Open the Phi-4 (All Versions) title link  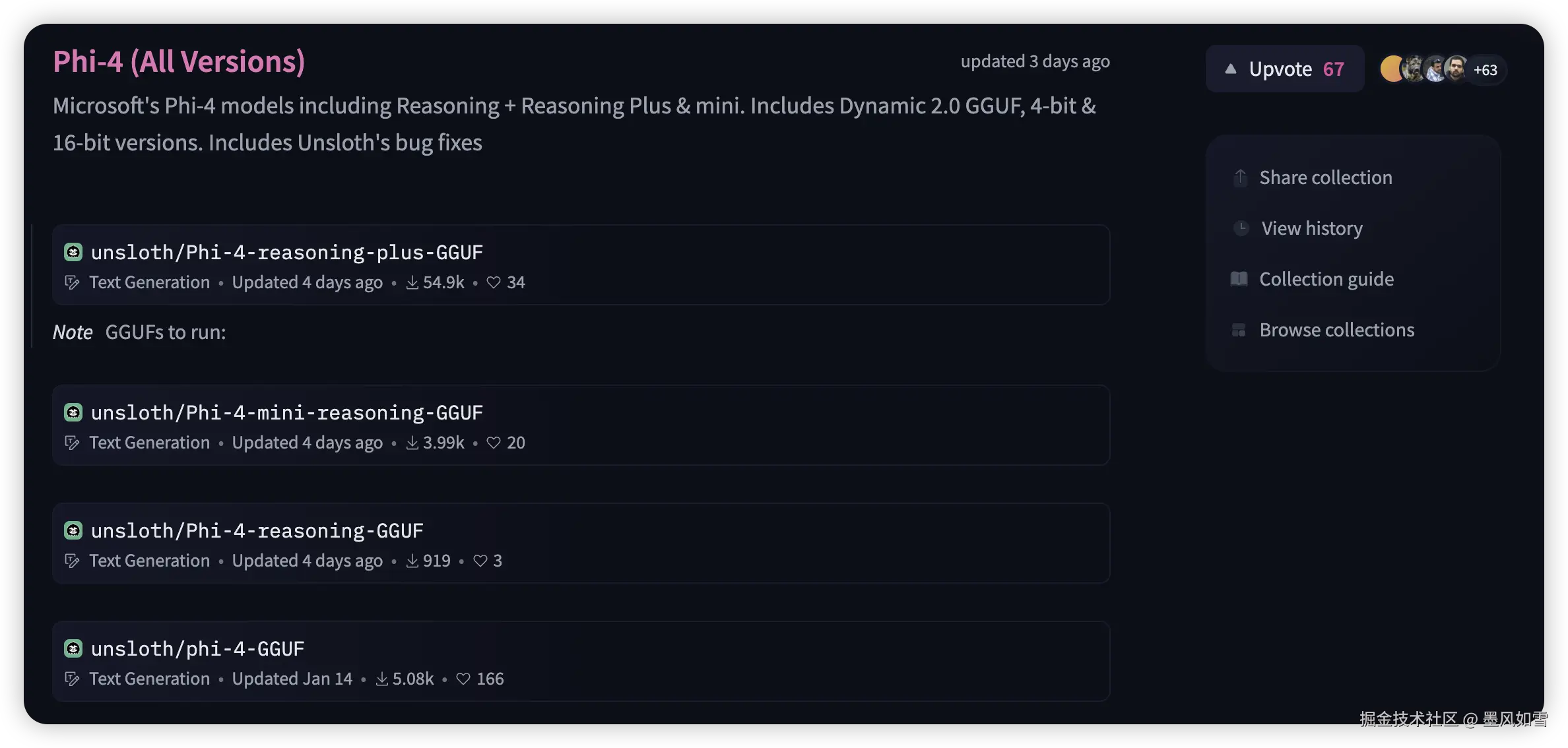click(x=179, y=62)
